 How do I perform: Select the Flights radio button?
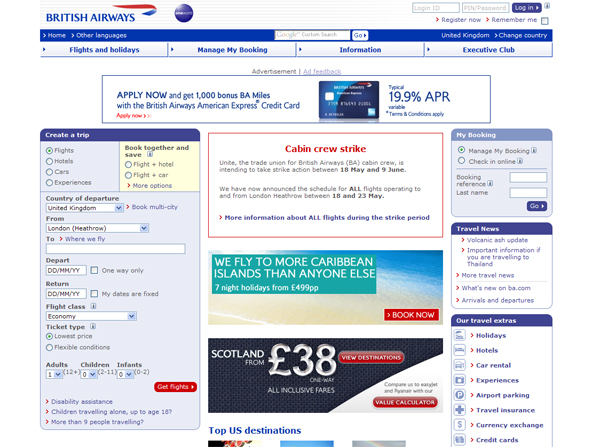[x=49, y=151]
